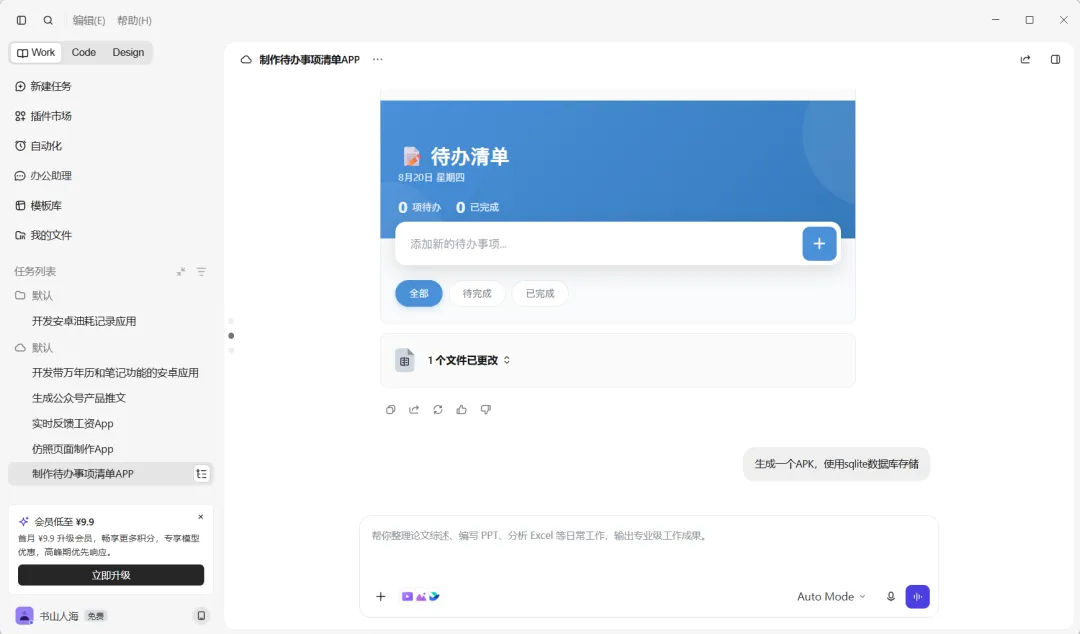Click the purple voice waveform button
The image size is (1080, 634).
click(x=917, y=597)
